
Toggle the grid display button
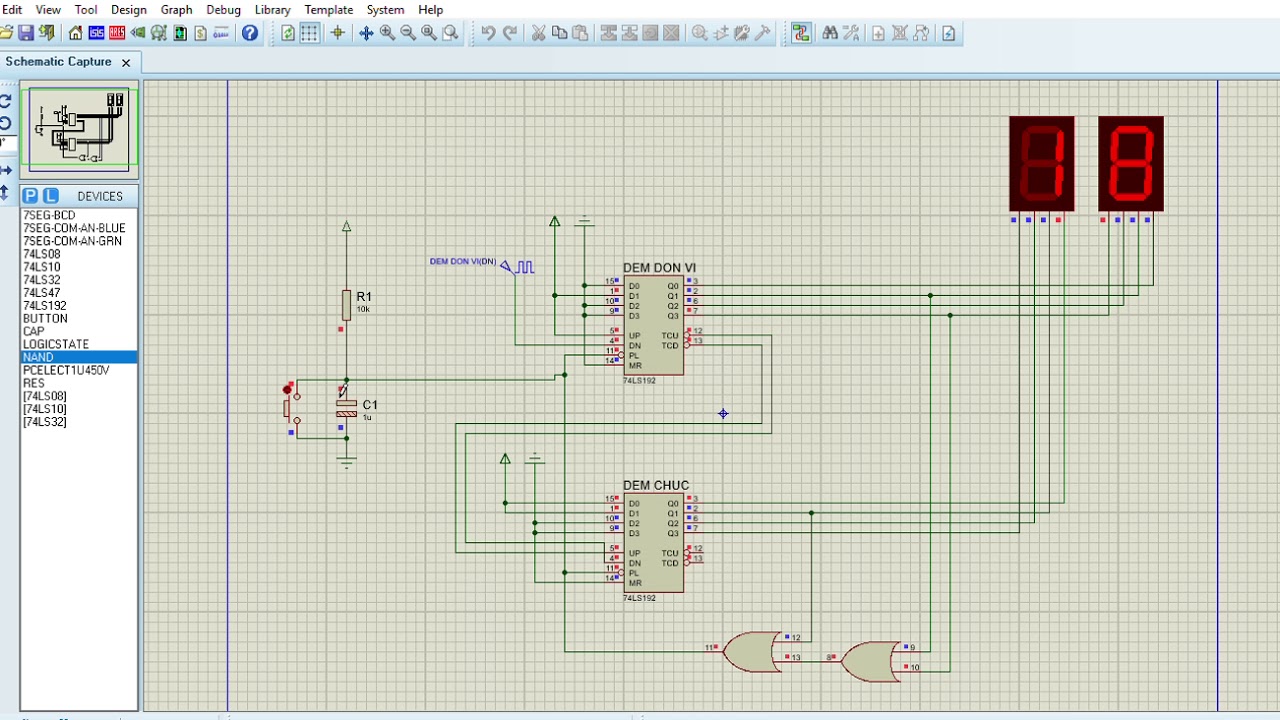(x=310, y=33)
